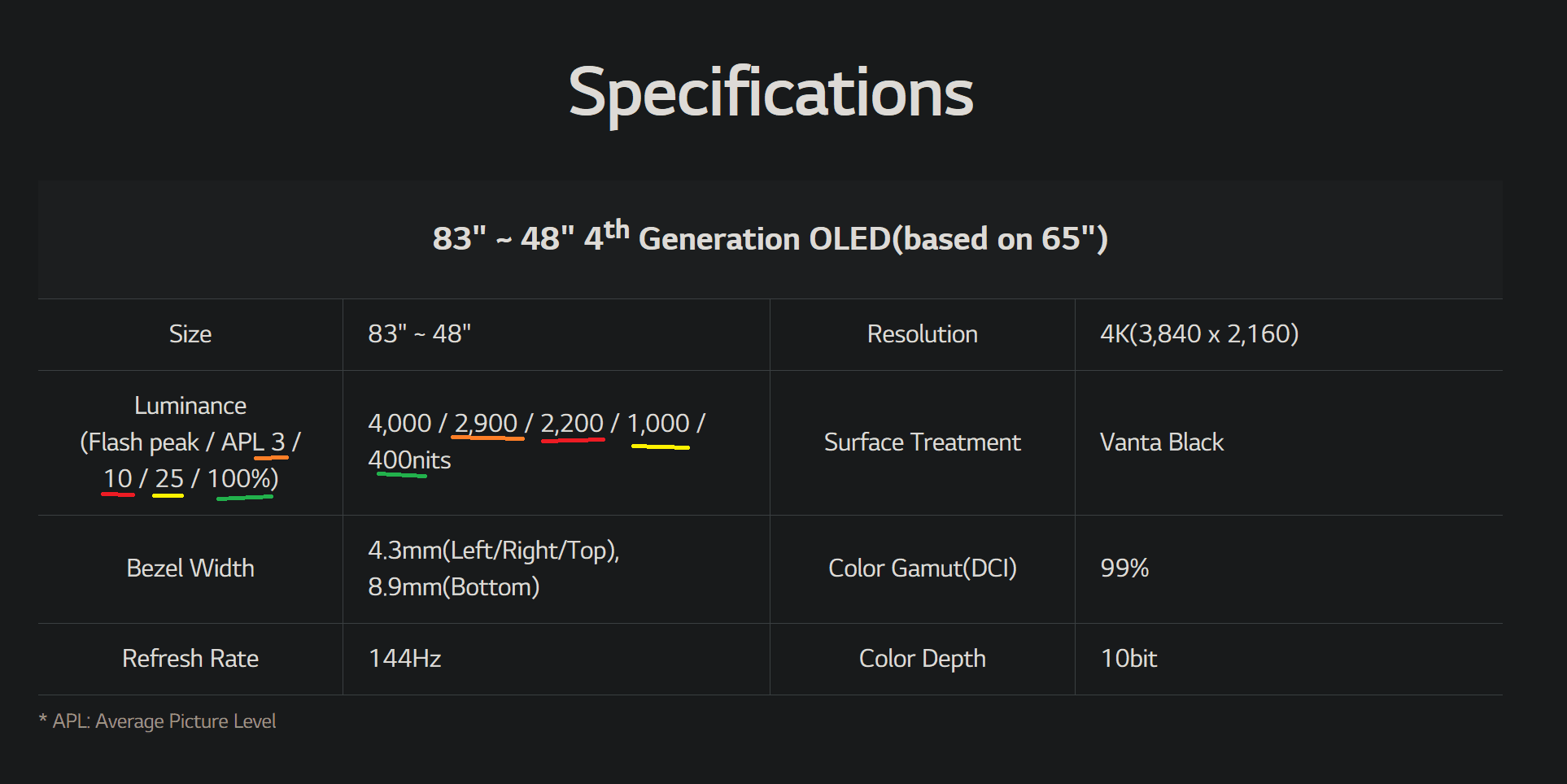Click the 4th Generation OLED table header
Screen dimensions: 1567x784
pos(770,238)
